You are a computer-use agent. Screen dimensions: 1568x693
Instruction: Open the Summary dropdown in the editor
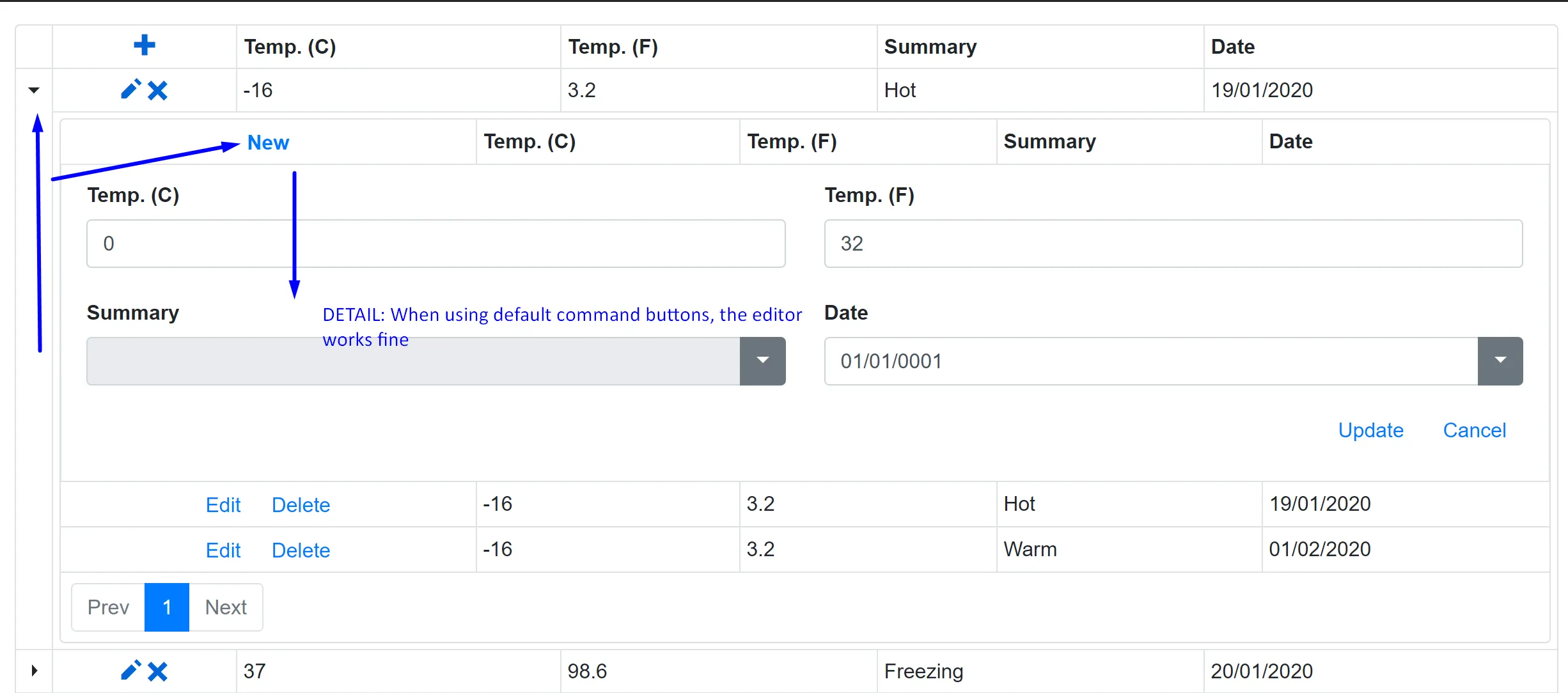[762, 361]
